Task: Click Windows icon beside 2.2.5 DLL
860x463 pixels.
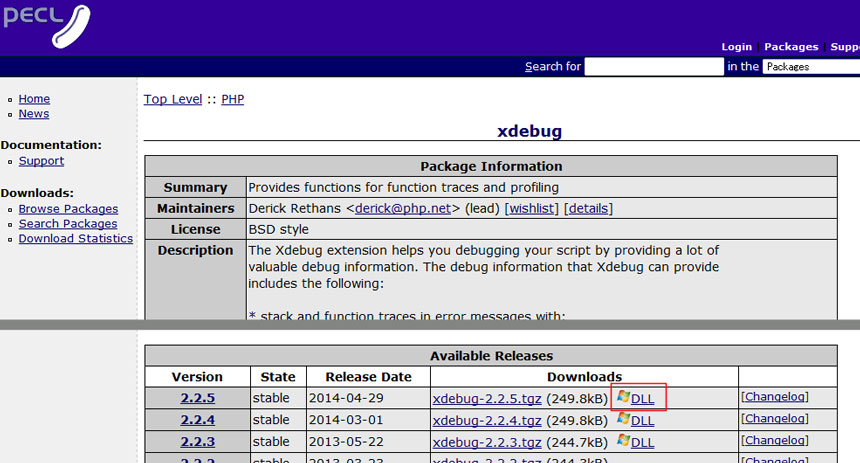Action: (623, 397)
